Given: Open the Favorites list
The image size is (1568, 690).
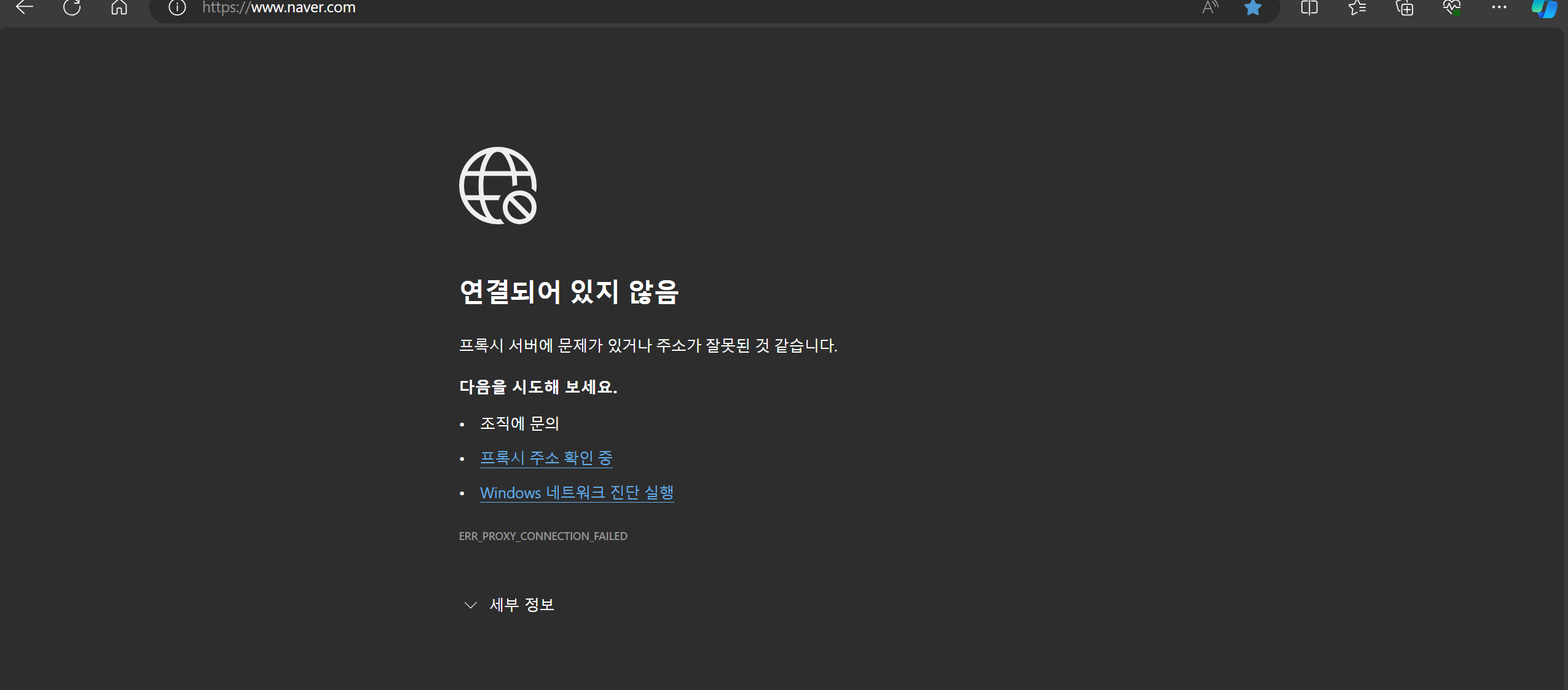Looking at the screenshot, I should point(1357,7).
